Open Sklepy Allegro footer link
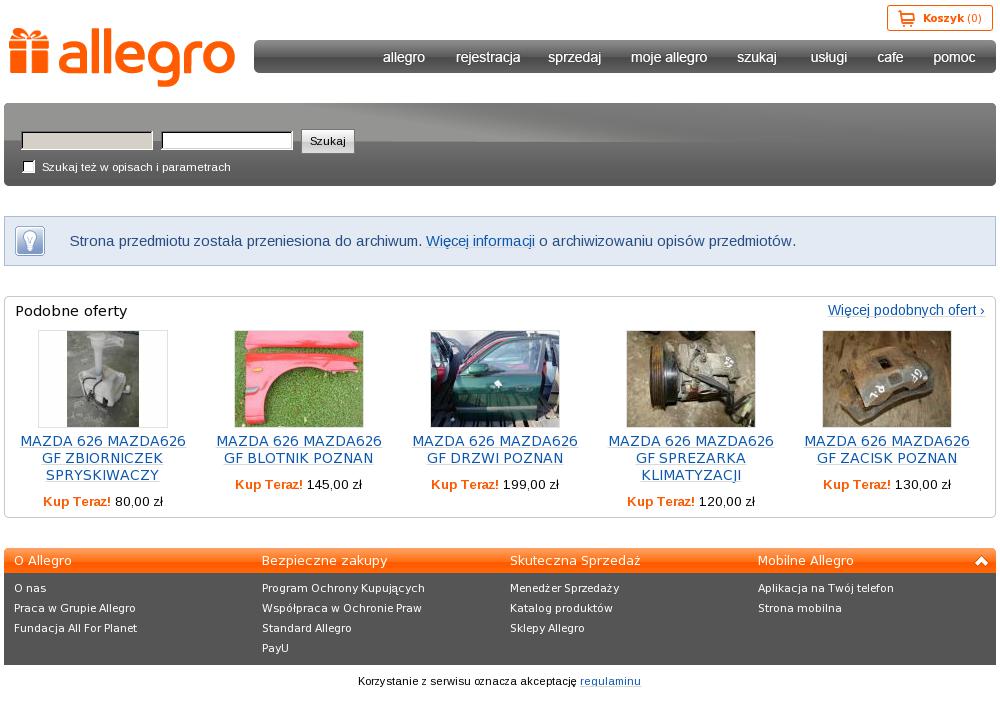Viewport: 1000px width, 701px height. click(547, 628)
